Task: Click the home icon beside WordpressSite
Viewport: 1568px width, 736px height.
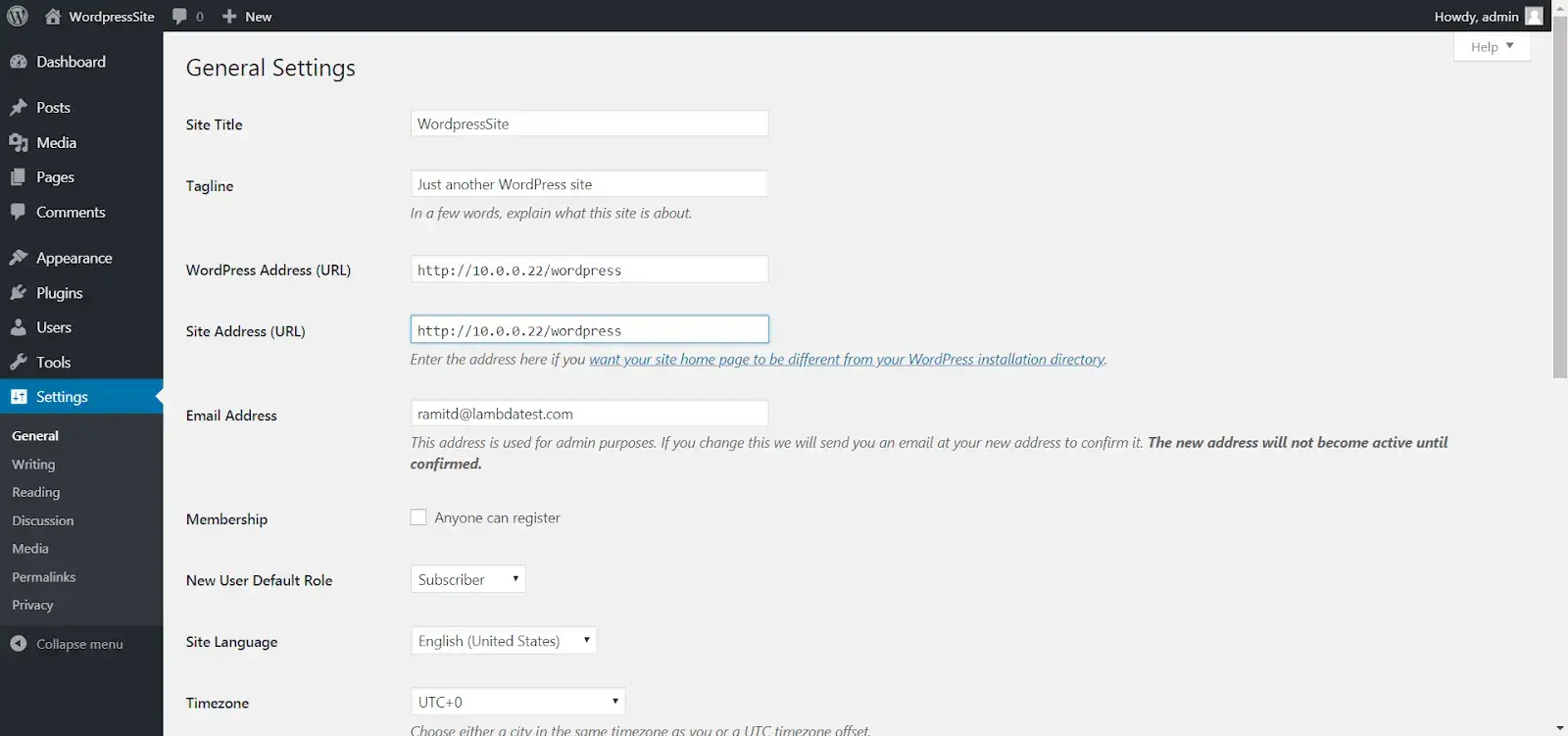Action: (53, 16)
